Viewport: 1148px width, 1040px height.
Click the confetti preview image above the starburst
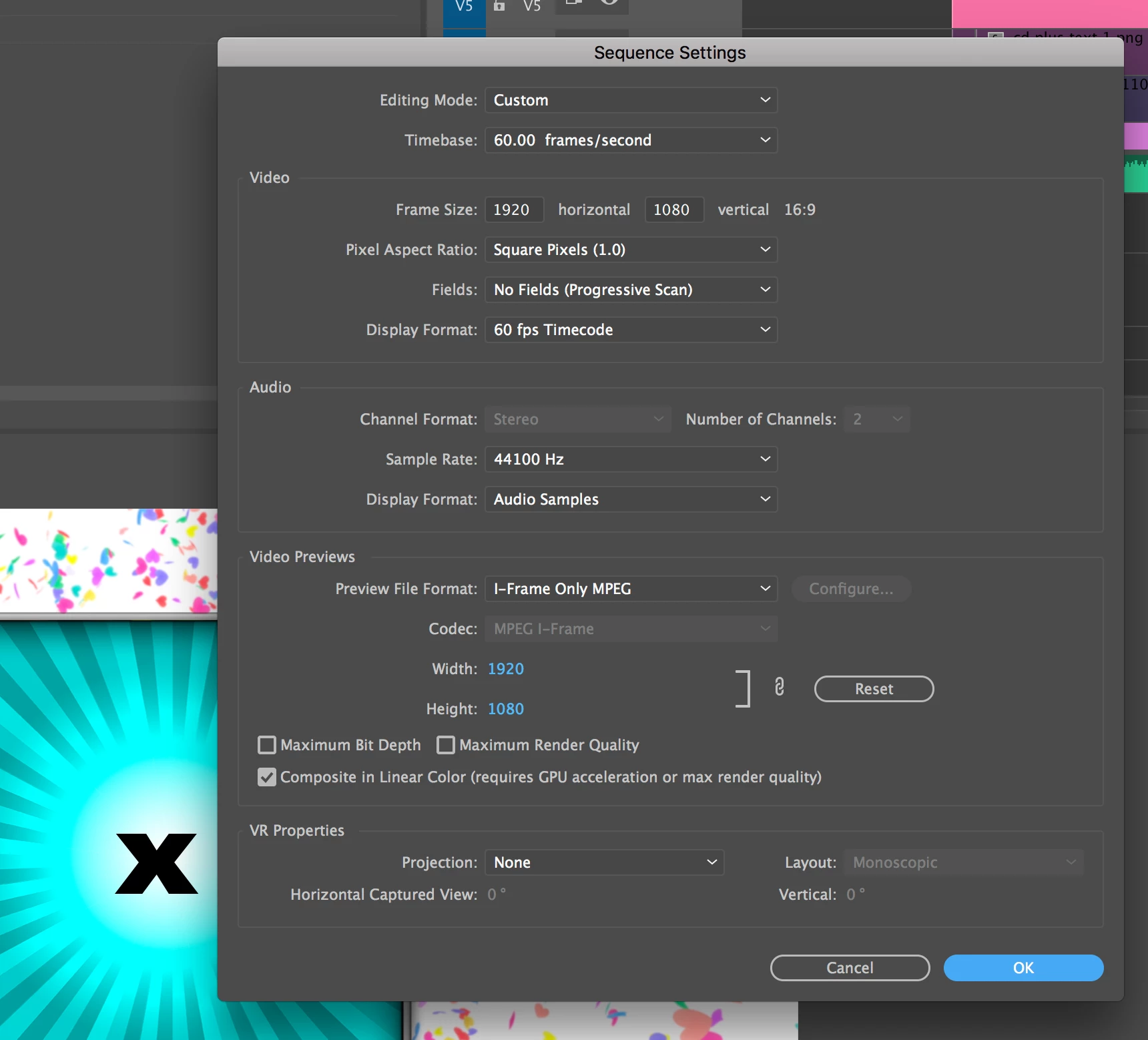tap(108, 561)
